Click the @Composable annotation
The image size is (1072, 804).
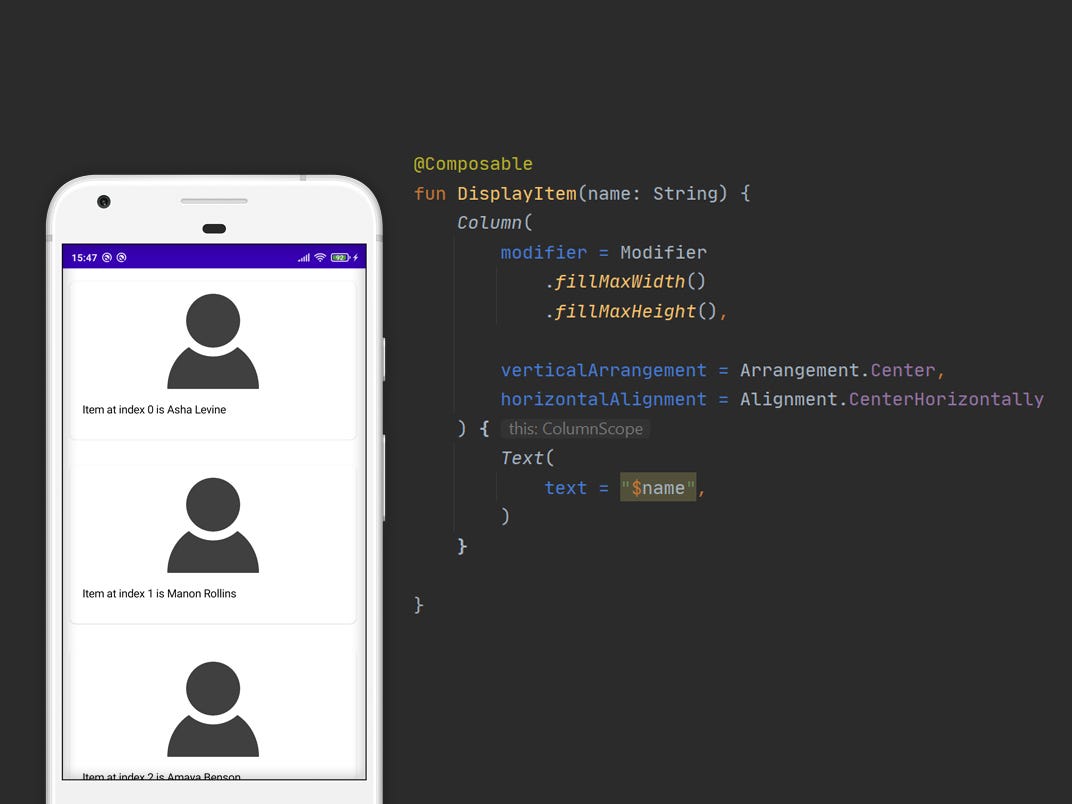pyautogui.click(x=474, y=163)
